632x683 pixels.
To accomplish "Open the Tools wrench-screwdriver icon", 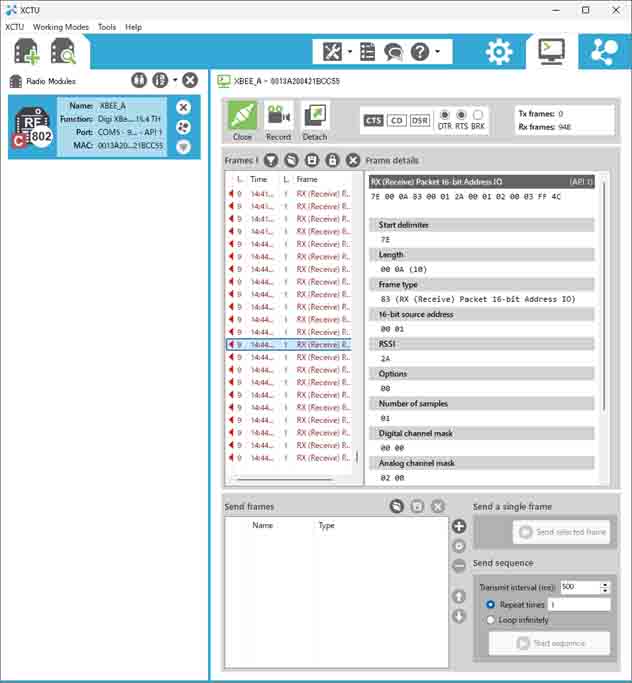I will click(x=332, y=52).
